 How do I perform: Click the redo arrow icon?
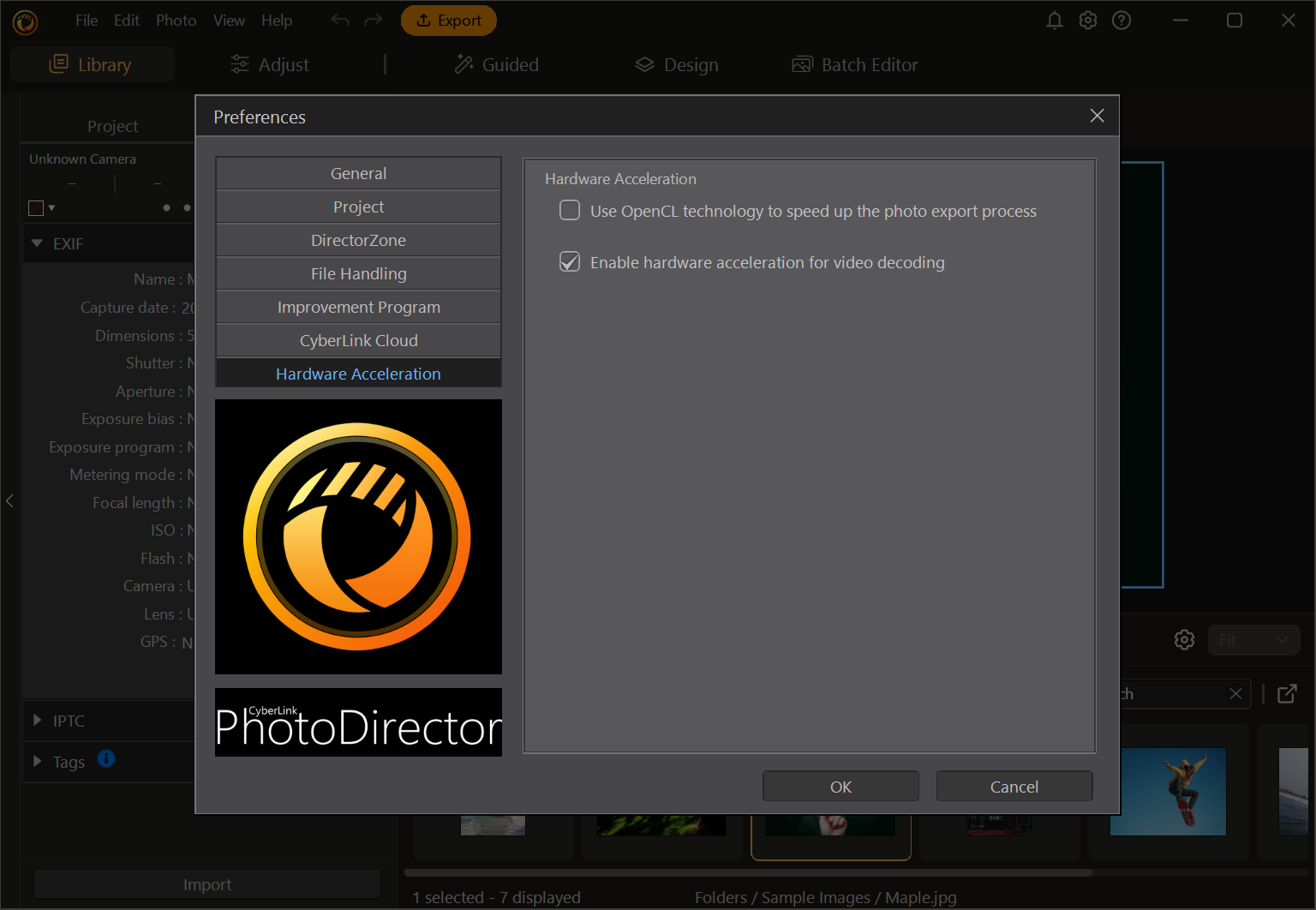[374, 21]
